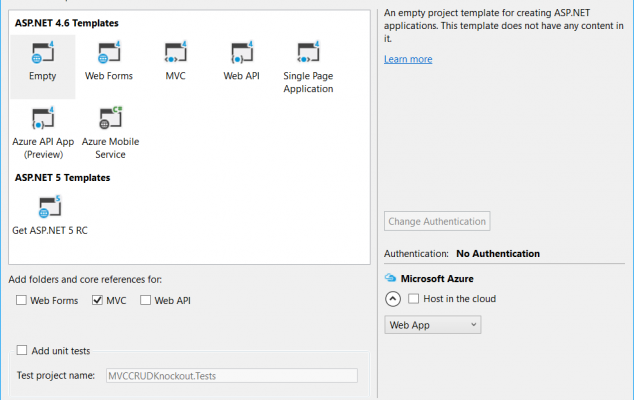Screen dimensions: 634x400
Task: Pick the MVC template icon
Action: tap(175, 53)
